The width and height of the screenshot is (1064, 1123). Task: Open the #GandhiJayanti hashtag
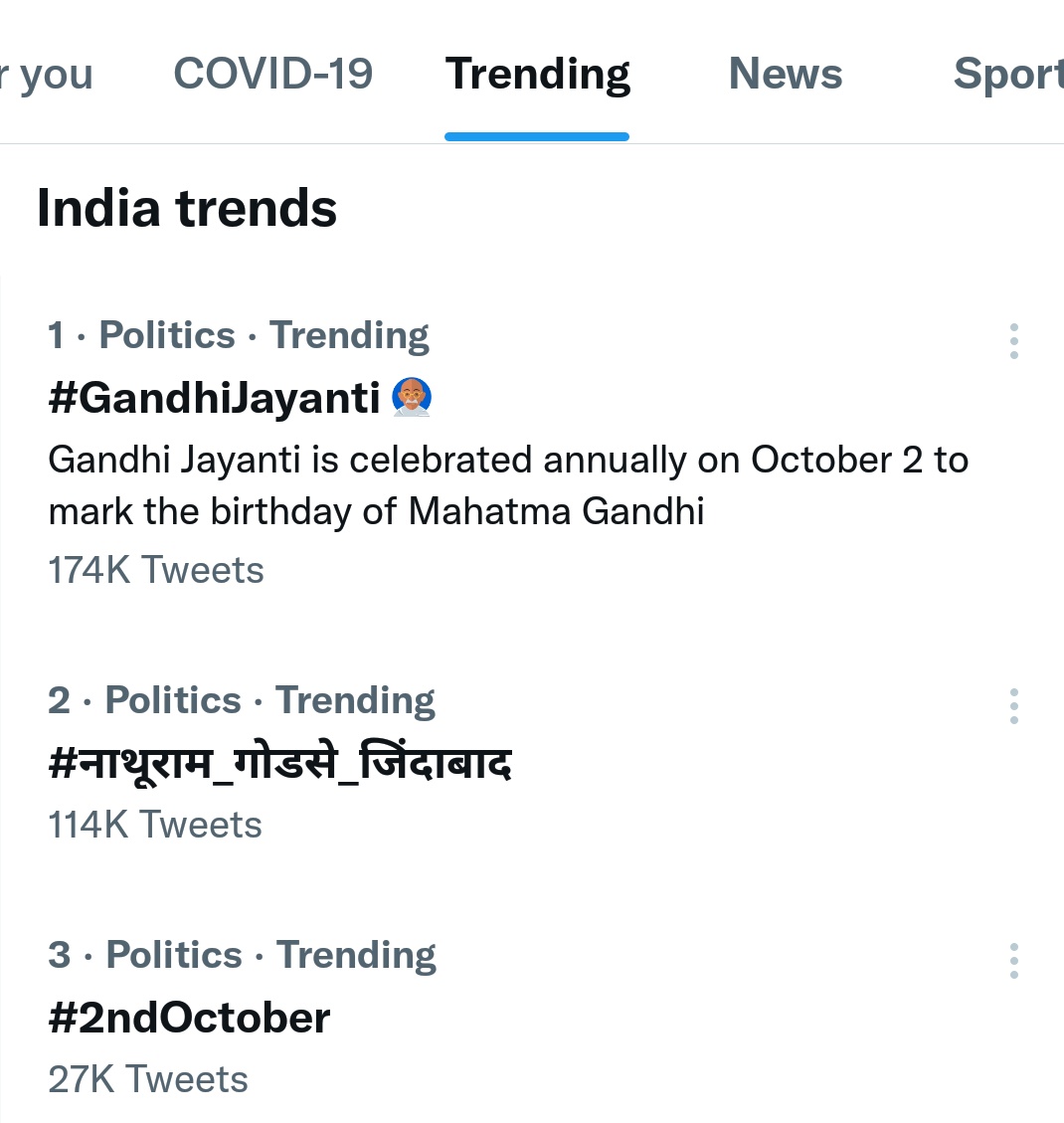pos(214,398)
